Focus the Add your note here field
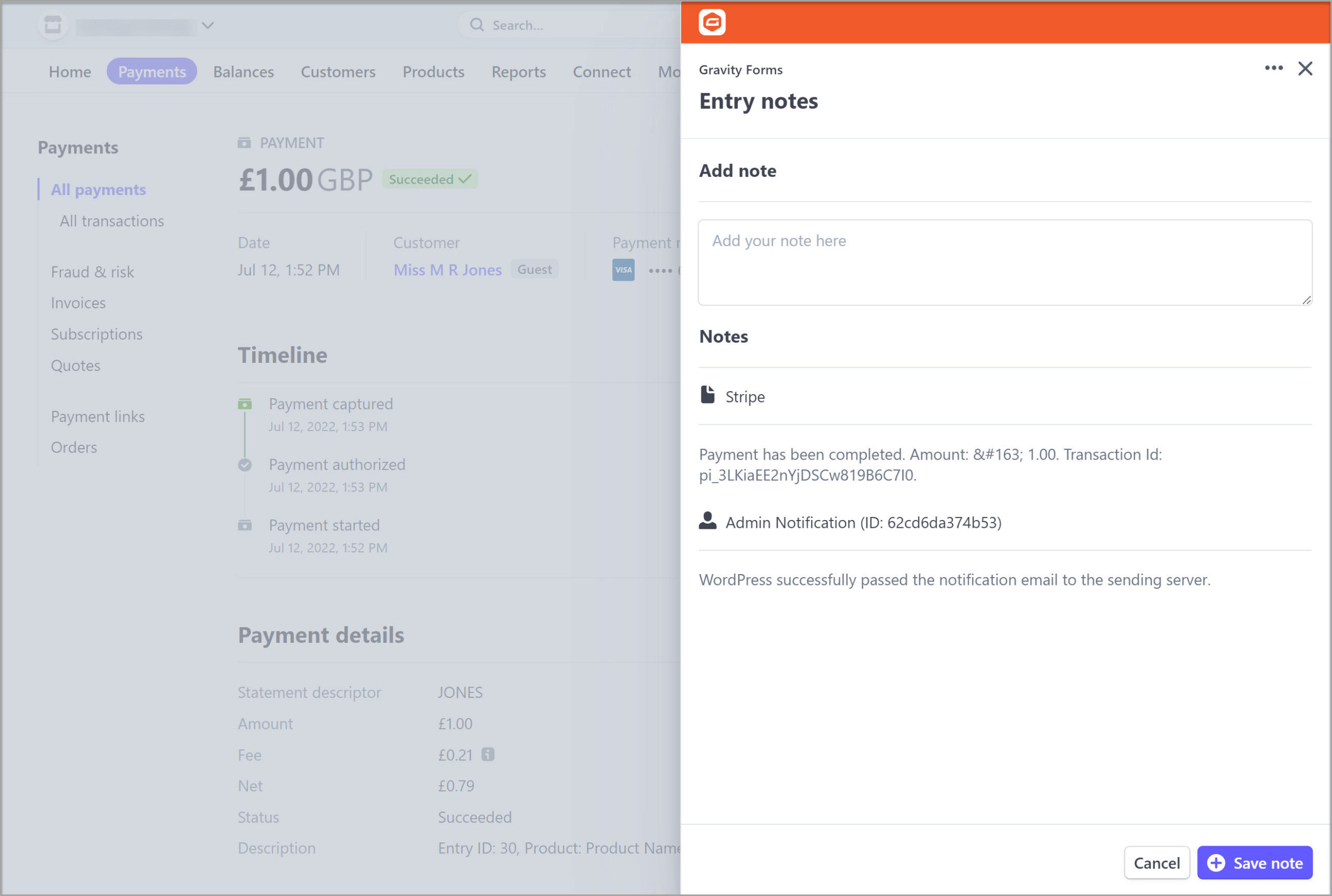The height and width of the screenshot is (896, 1332). (1004, 262)
